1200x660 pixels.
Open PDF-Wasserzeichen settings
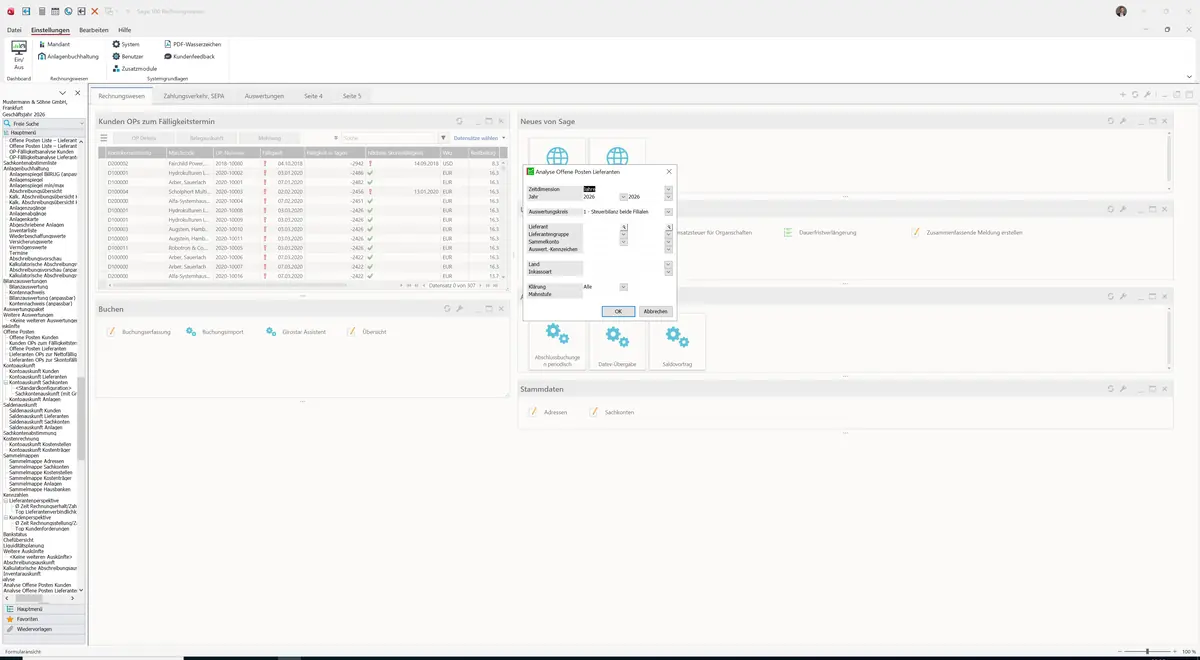[193, 44]
